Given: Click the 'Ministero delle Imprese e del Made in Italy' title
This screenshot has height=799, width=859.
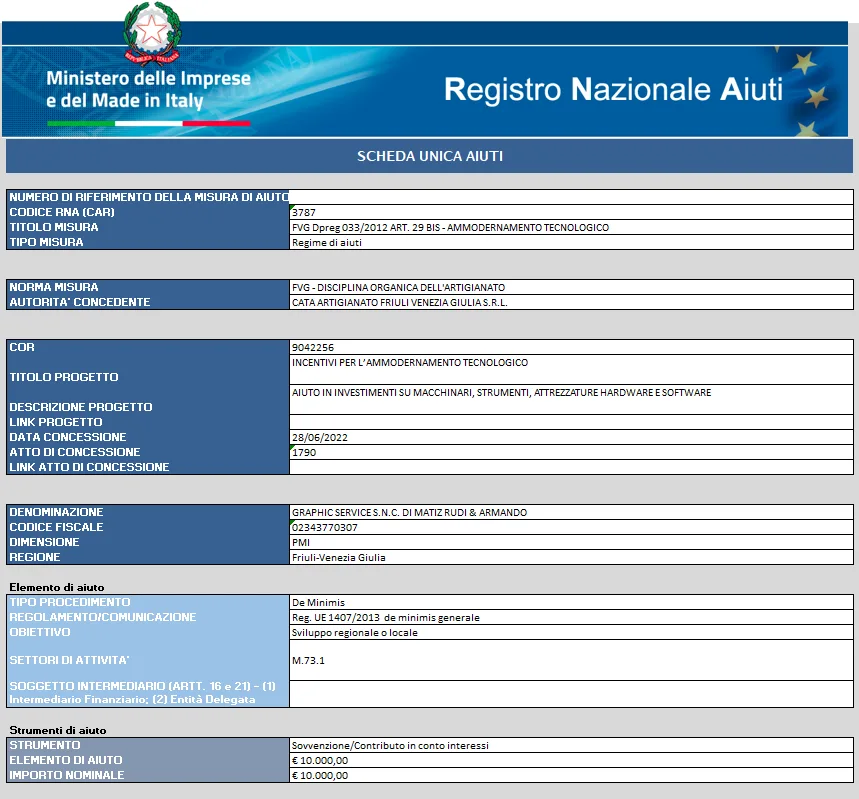Looking at the screenshot, I should (148, 89).
